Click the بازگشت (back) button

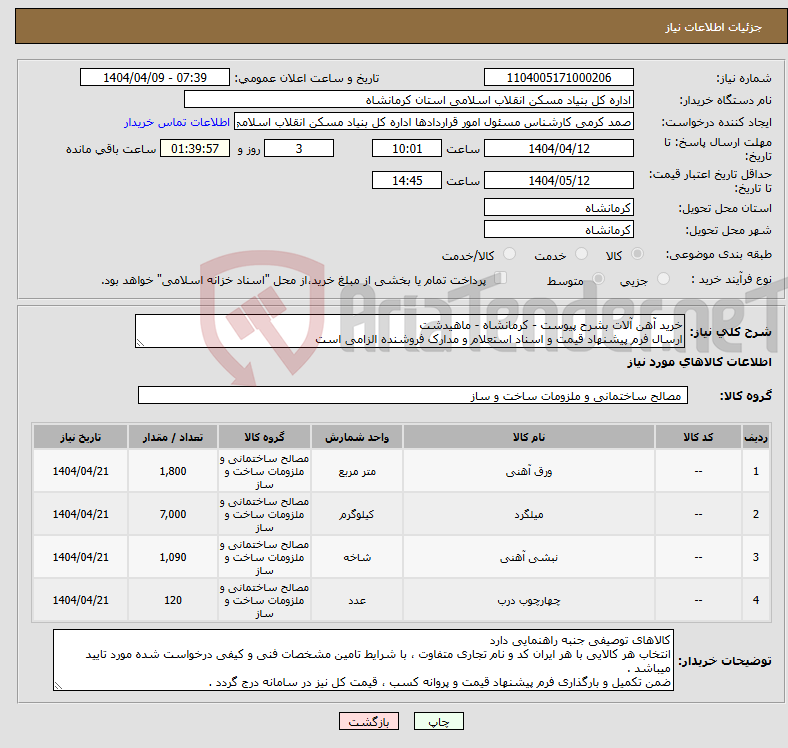pyautogui.click(x=369, y=721)
